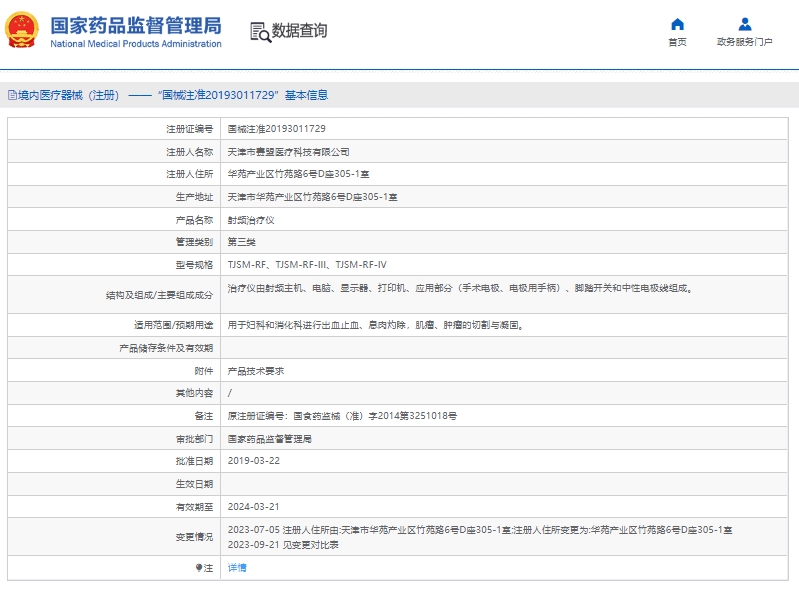The image size is (799, 589).
Task: Select production address 天津市华苑产业区竹苑路6号D座305-1室
Action: [x=312, y=197]
